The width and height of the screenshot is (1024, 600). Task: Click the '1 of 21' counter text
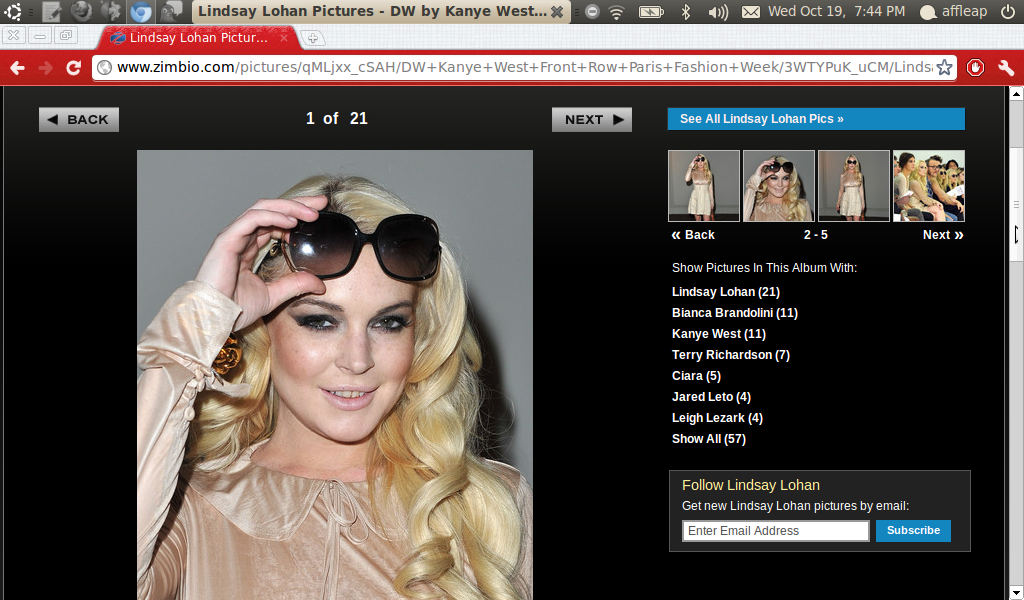coord(336,118)
